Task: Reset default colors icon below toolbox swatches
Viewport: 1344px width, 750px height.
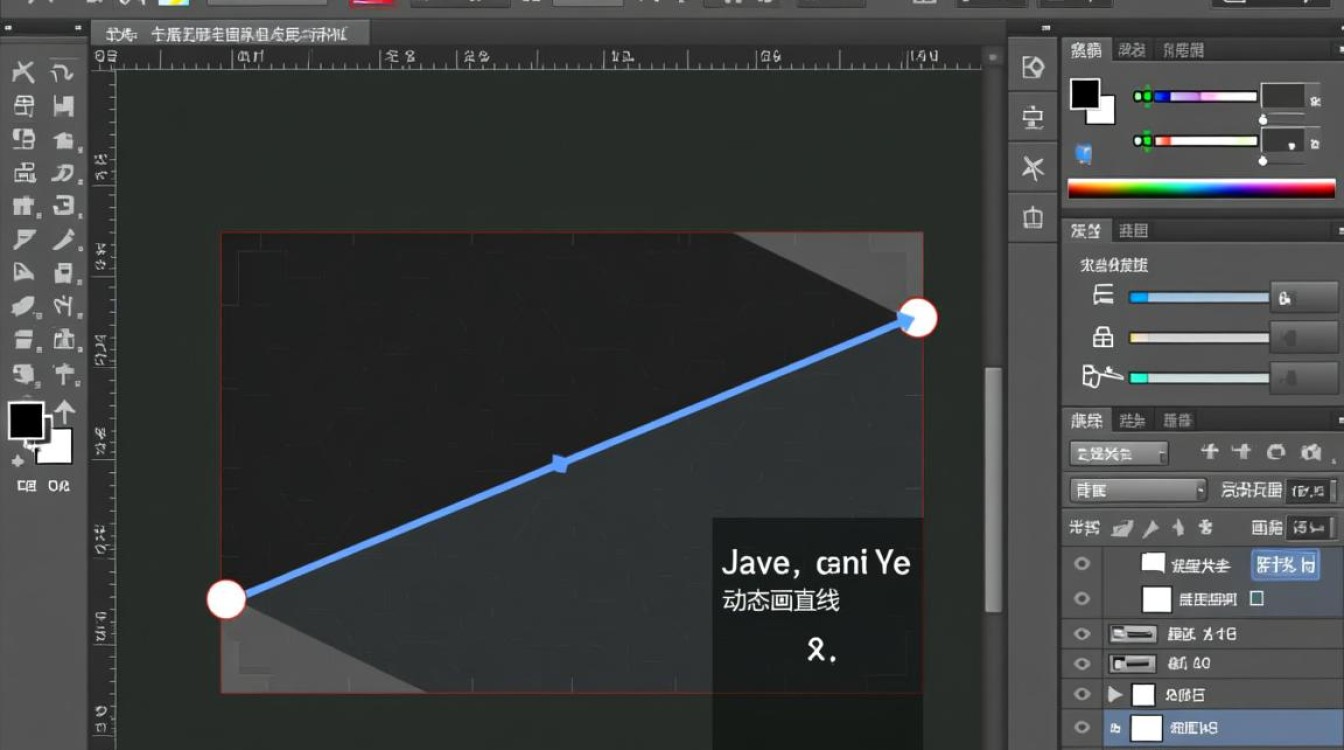Action: pyautogui.click(x=18, y=461)
